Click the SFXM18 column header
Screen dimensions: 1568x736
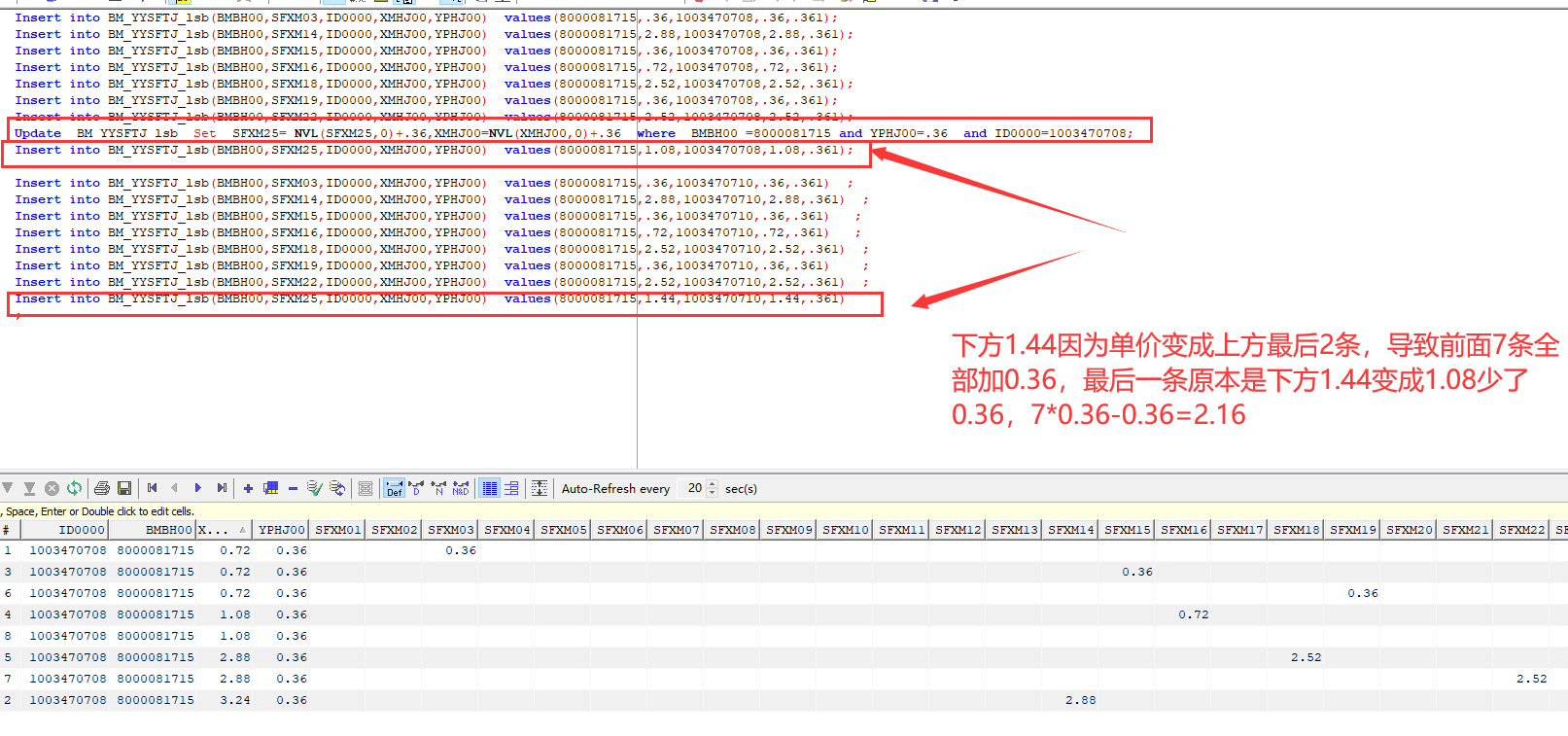click(x=1296, y=530)
